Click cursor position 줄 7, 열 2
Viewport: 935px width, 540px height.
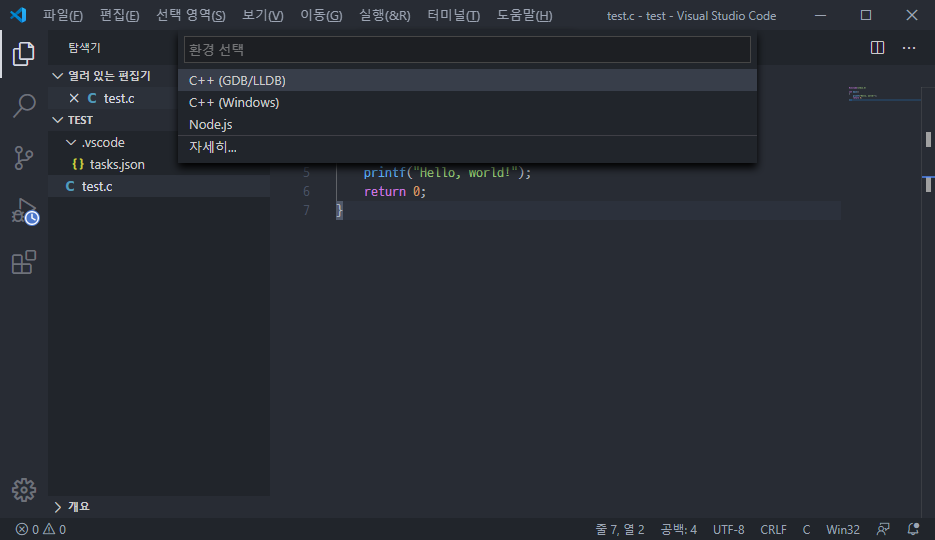tap(620, 529)
